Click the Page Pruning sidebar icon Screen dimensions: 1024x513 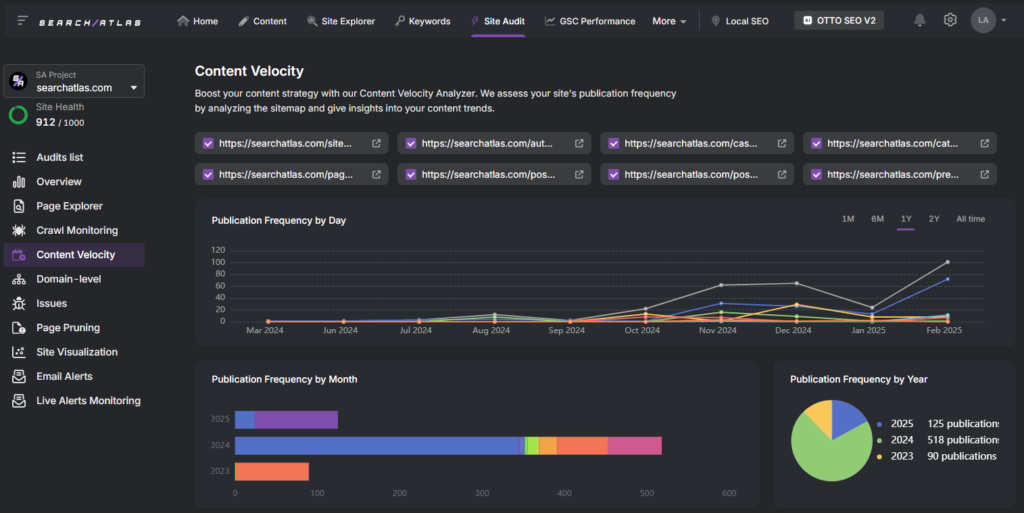[x=19, y=328]
